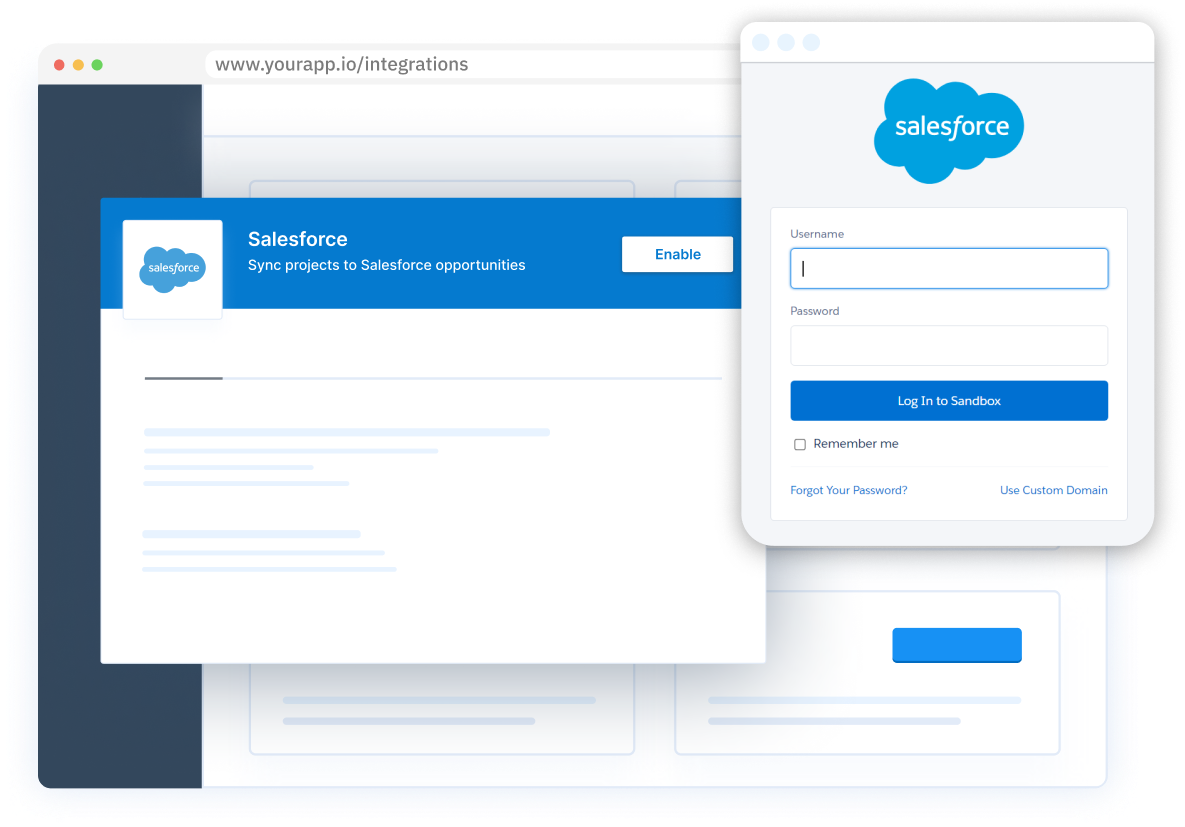This screenshot has height=827, width=1185.
Task: Click the Salesforce cloud logo on the login modal
Action: click(948, 130)
